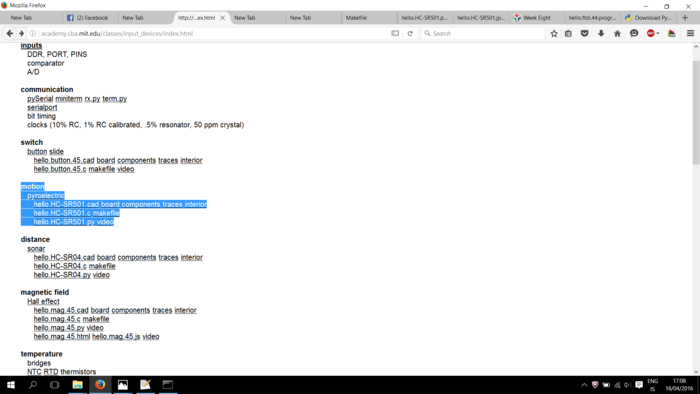Screen dimensions: 700x394
Task: Open the notepad app on taskbar
Action: click(x=145, y=385)
